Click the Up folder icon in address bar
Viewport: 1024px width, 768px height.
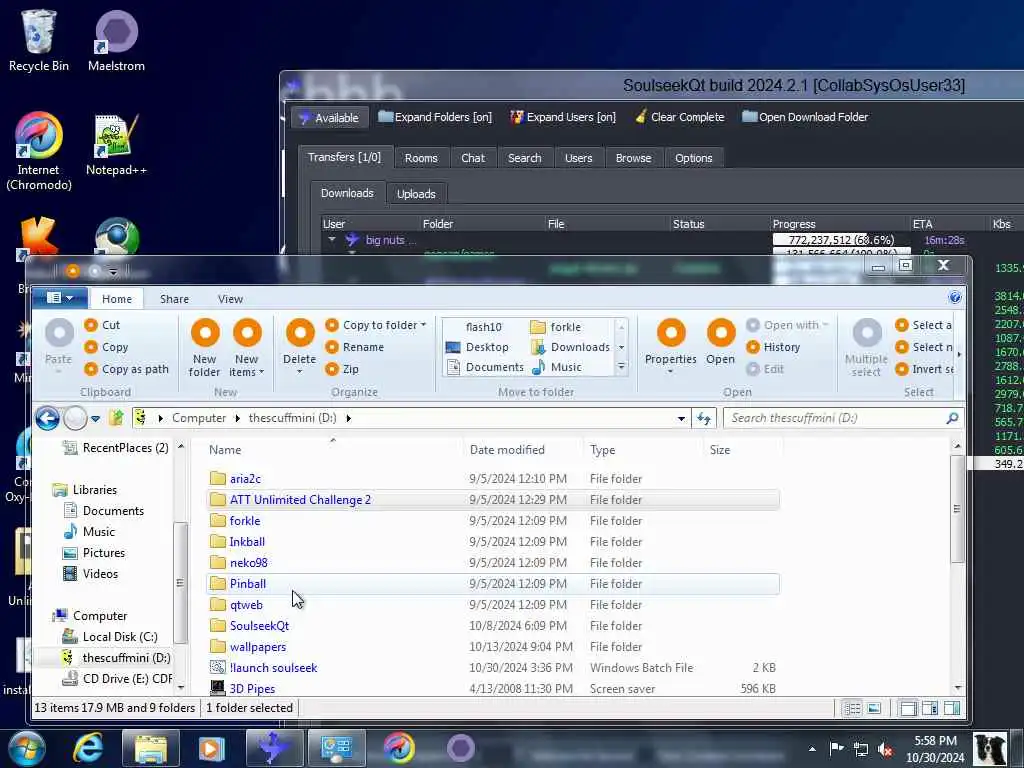pyautogui.click(x=116, y=418)
